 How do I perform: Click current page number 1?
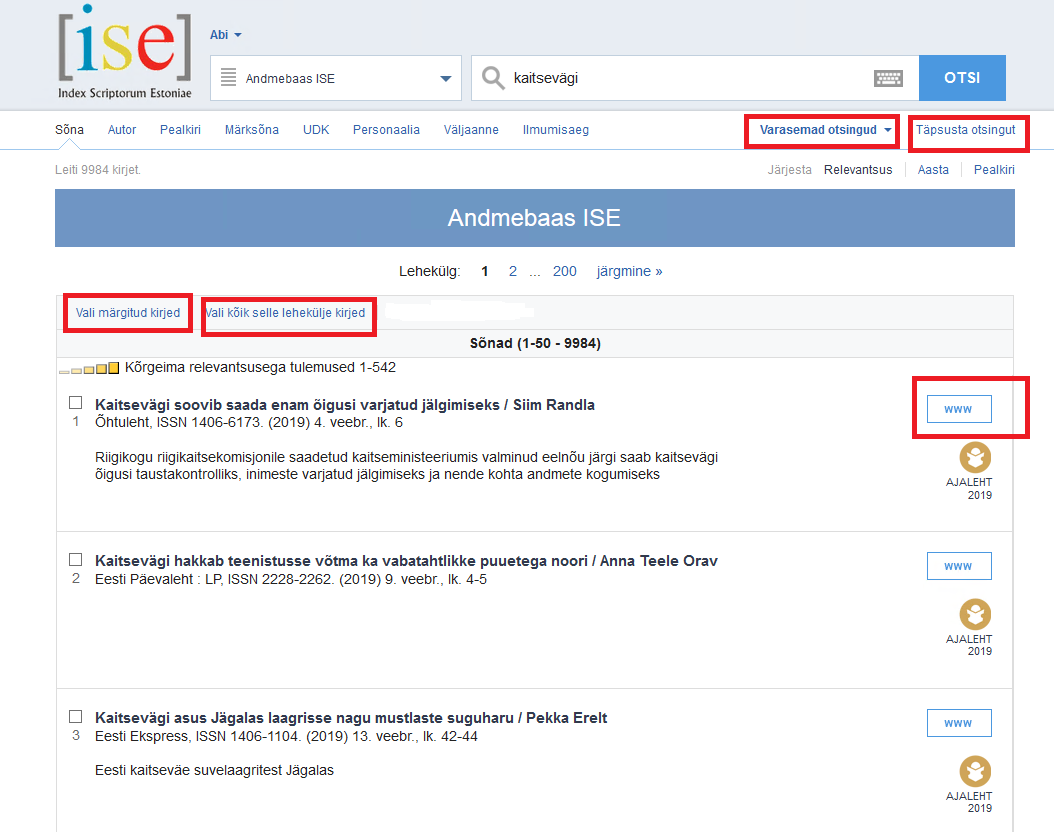485,272
